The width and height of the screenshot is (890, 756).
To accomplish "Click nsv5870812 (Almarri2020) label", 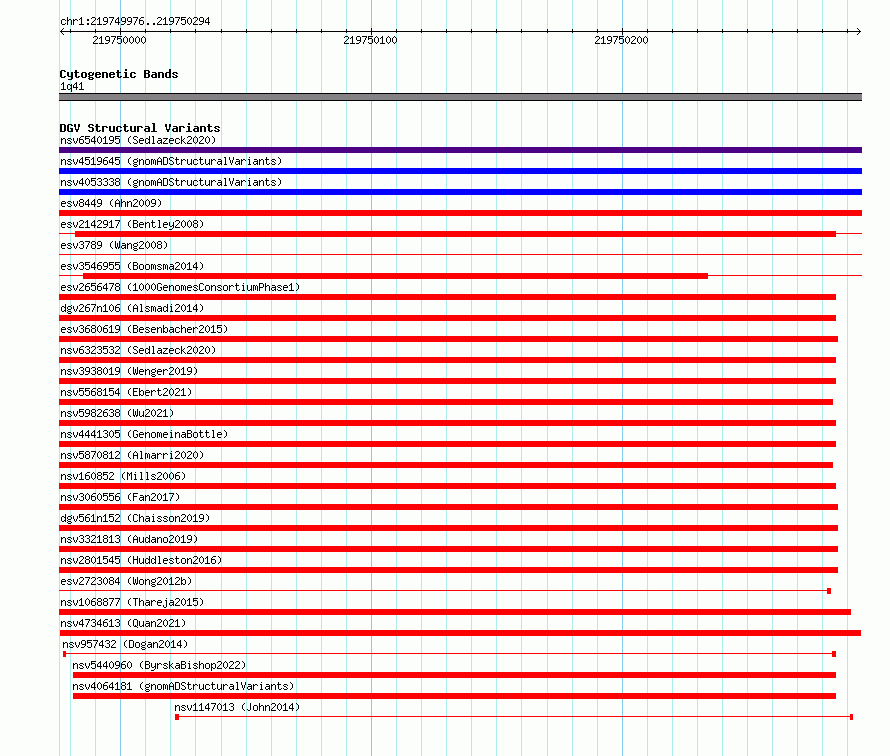I will (x=132, y=455).
